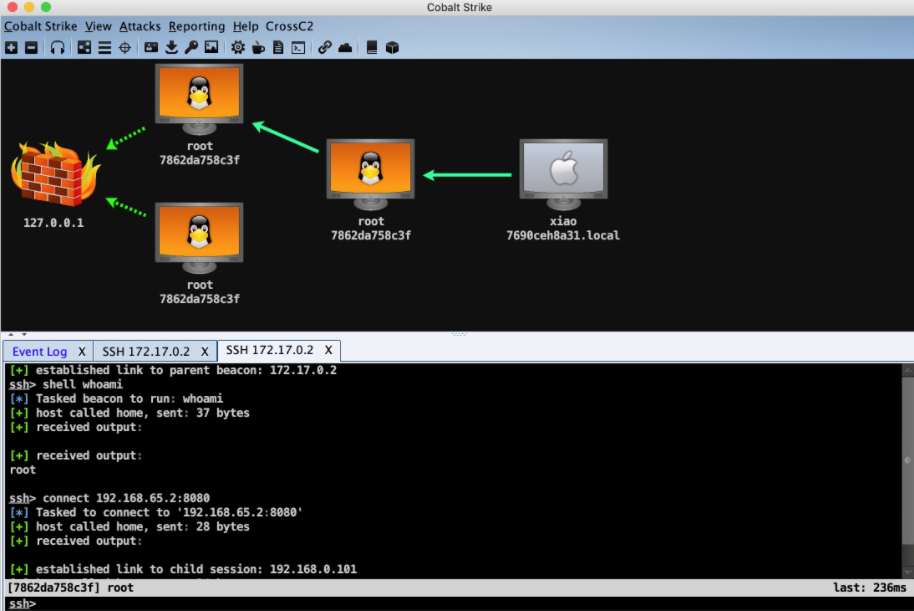Open the Help menu

point(245,26)
